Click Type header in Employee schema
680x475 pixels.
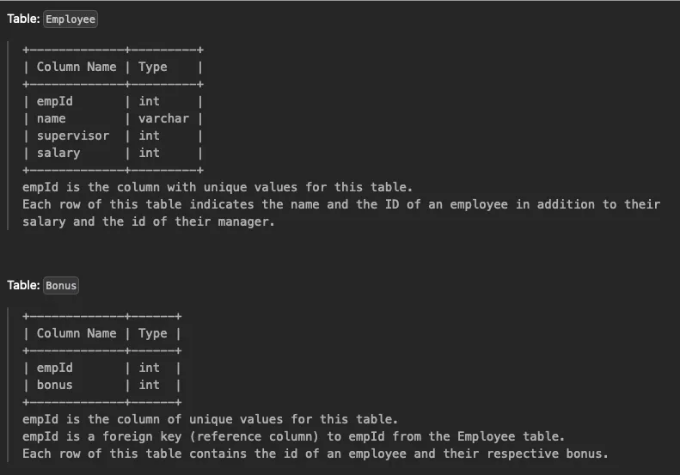[x=153, y=67]
